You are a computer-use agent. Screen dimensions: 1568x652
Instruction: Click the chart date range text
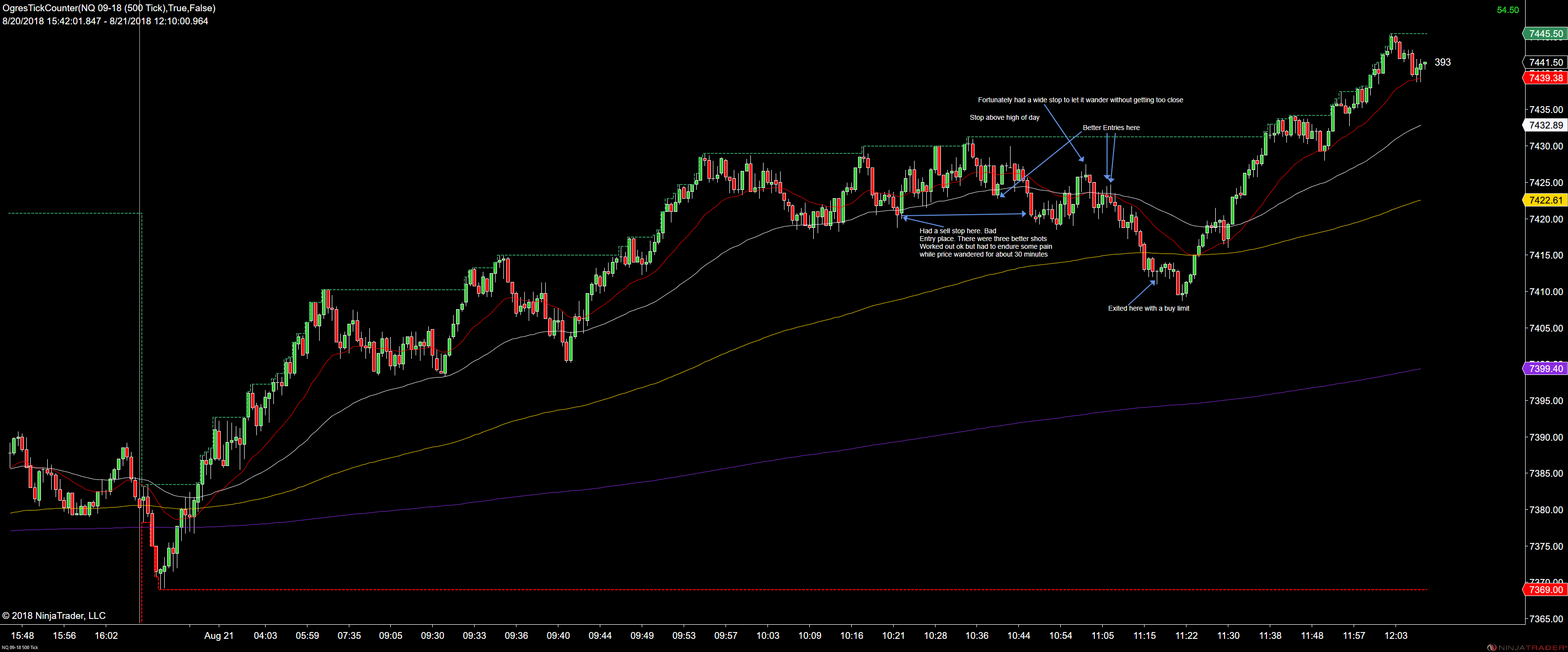(105, 20)
